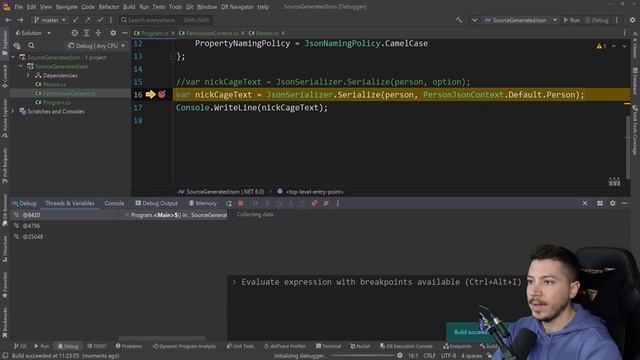Expand all nodes in the Solution explorer

click(86, 33)
